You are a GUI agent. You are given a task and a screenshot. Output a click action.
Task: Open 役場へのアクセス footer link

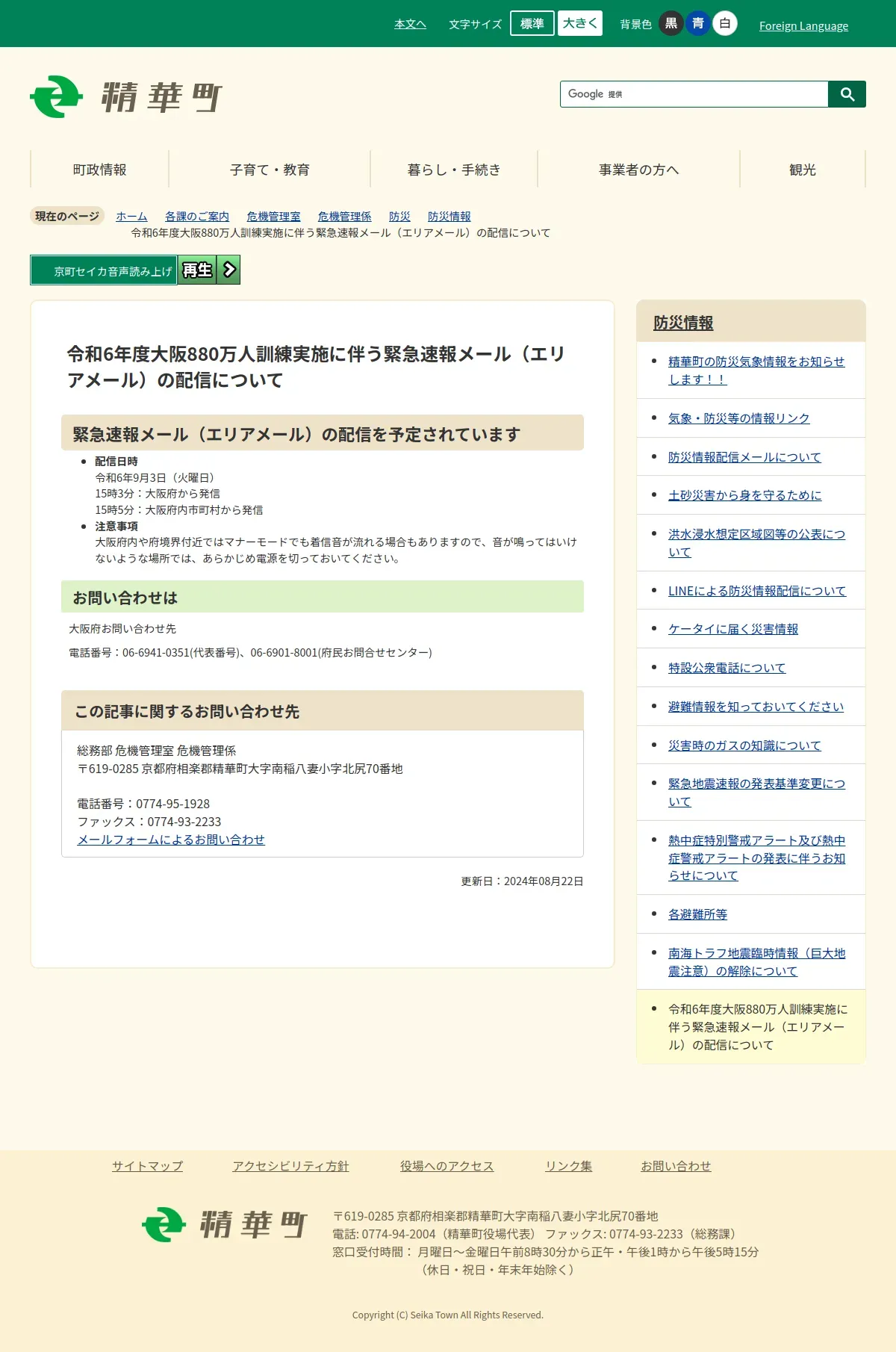point(447,1166)
